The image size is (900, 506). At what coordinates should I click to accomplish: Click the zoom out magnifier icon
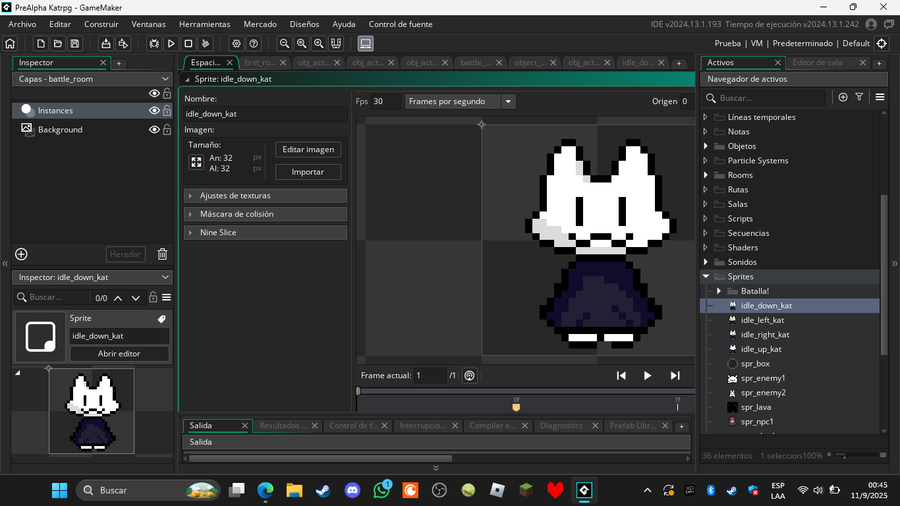285,43
